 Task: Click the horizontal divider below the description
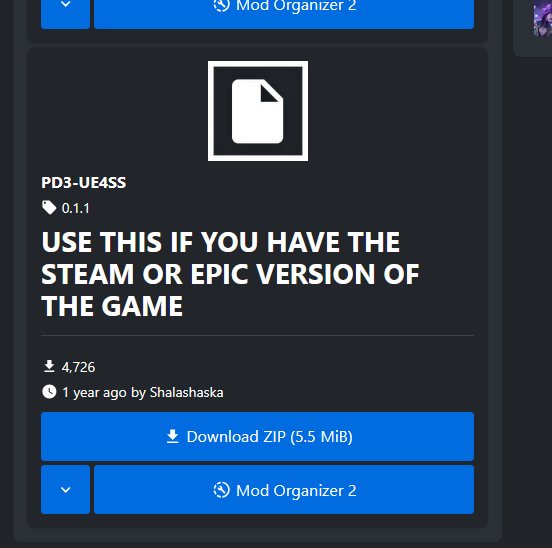tap(257, 336)
